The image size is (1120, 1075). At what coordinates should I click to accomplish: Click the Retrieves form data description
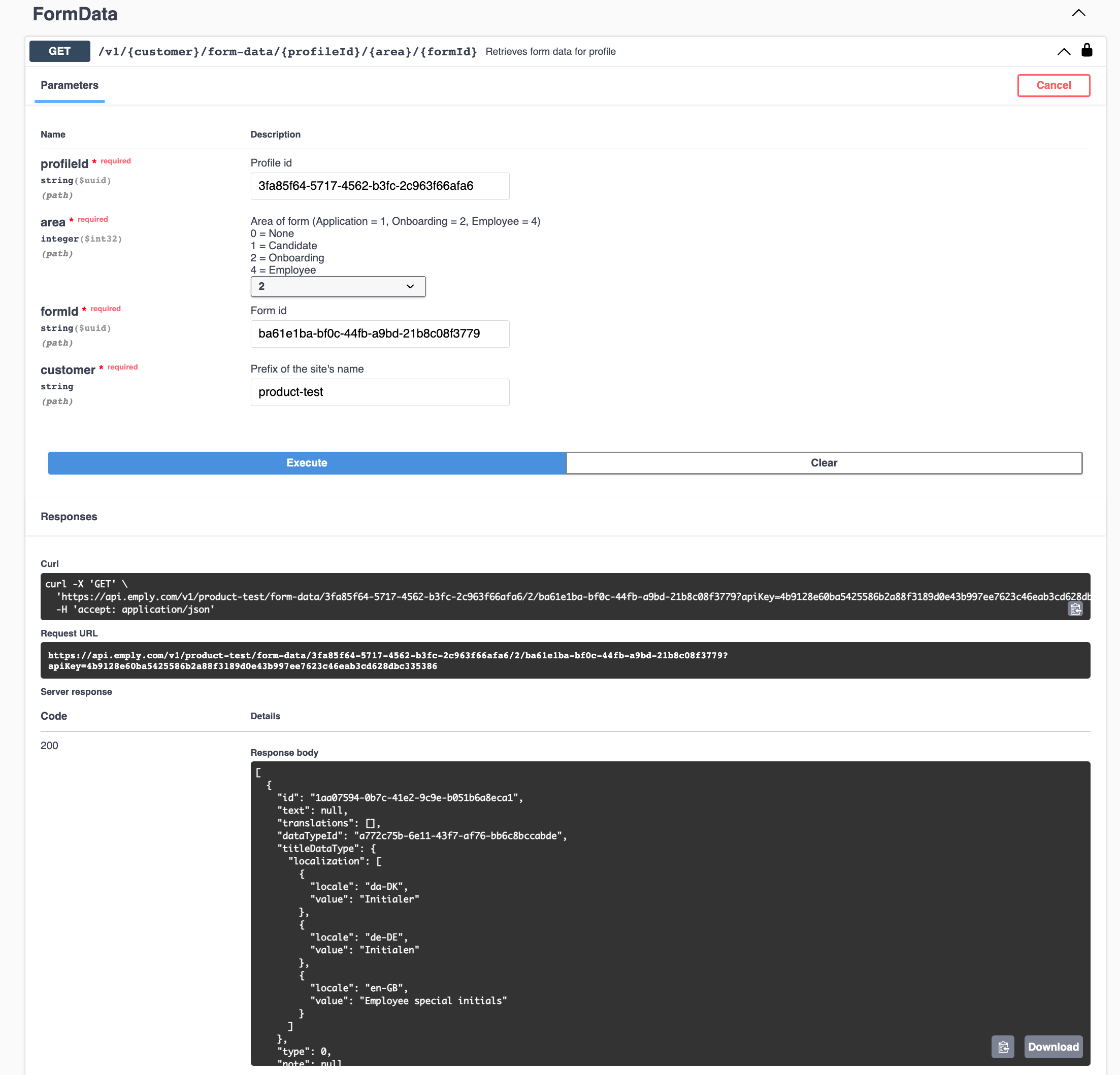550,51
